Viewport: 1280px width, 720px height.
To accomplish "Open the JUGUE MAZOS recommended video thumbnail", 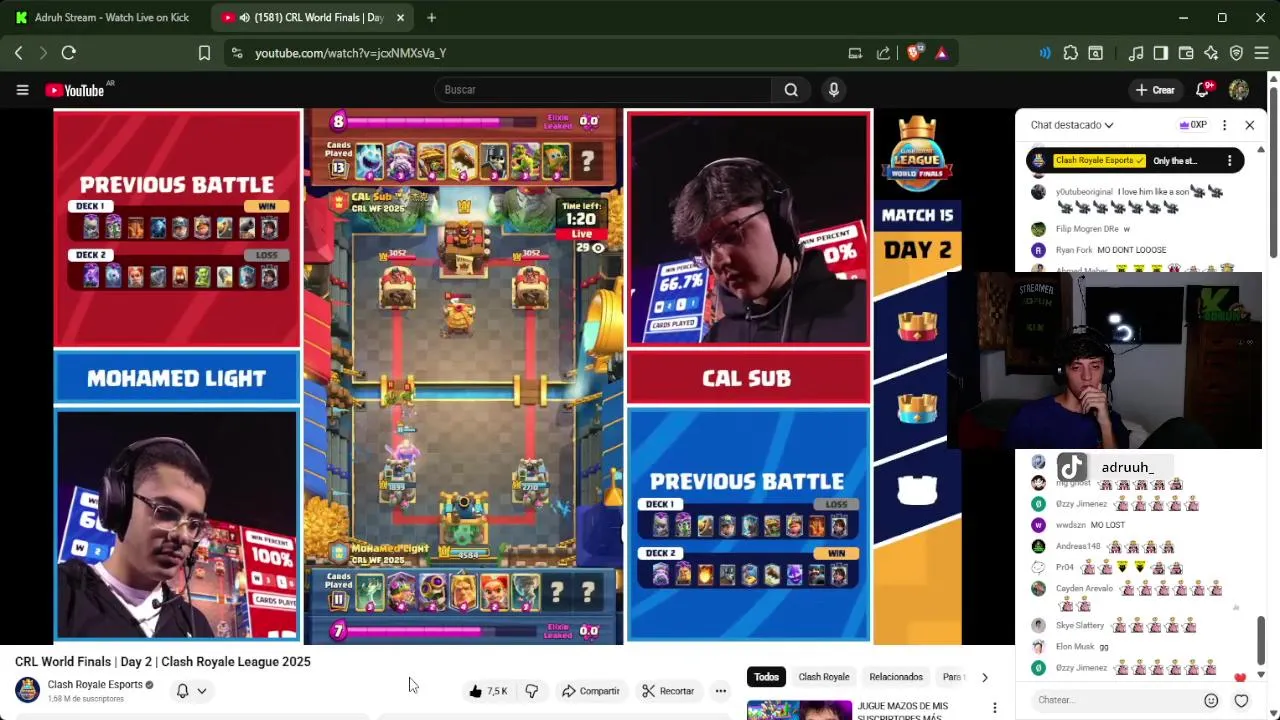I will click(799, 710).
